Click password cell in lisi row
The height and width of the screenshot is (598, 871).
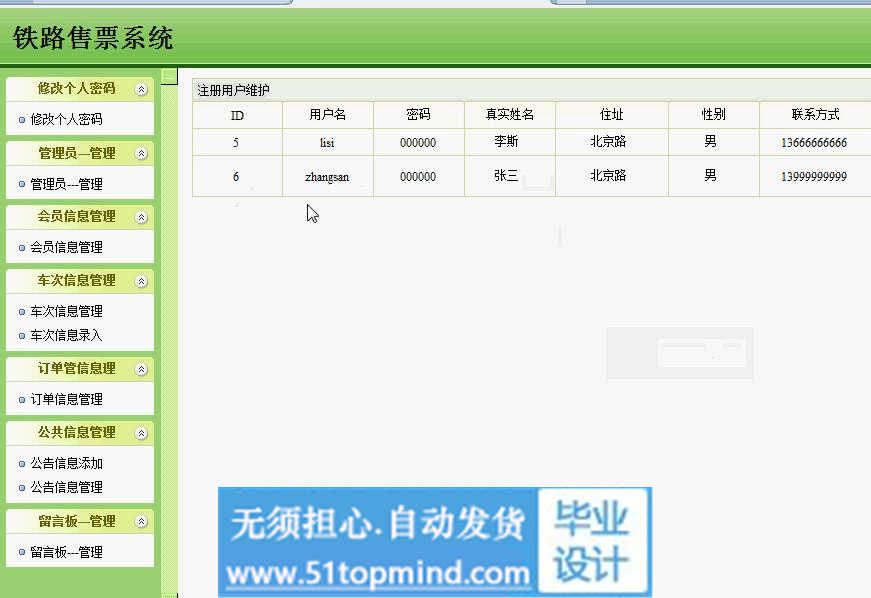(418, 143)
